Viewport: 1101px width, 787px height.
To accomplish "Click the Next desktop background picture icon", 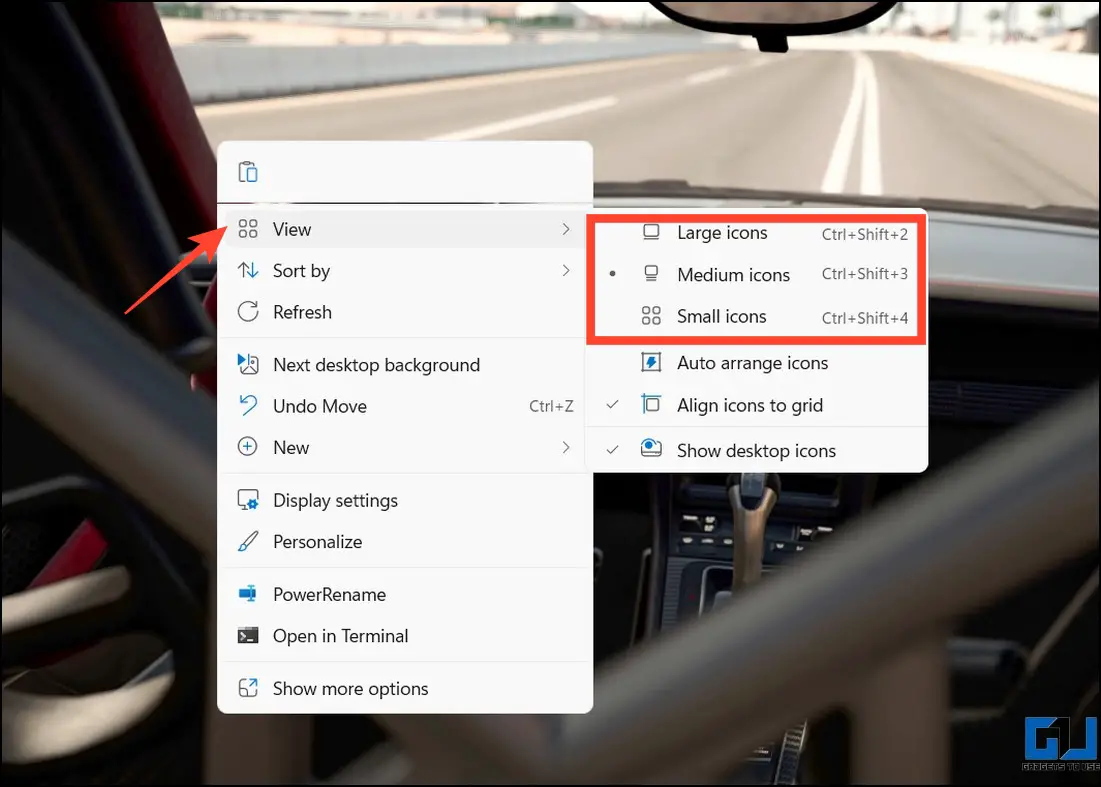I will tap(248, 364).
